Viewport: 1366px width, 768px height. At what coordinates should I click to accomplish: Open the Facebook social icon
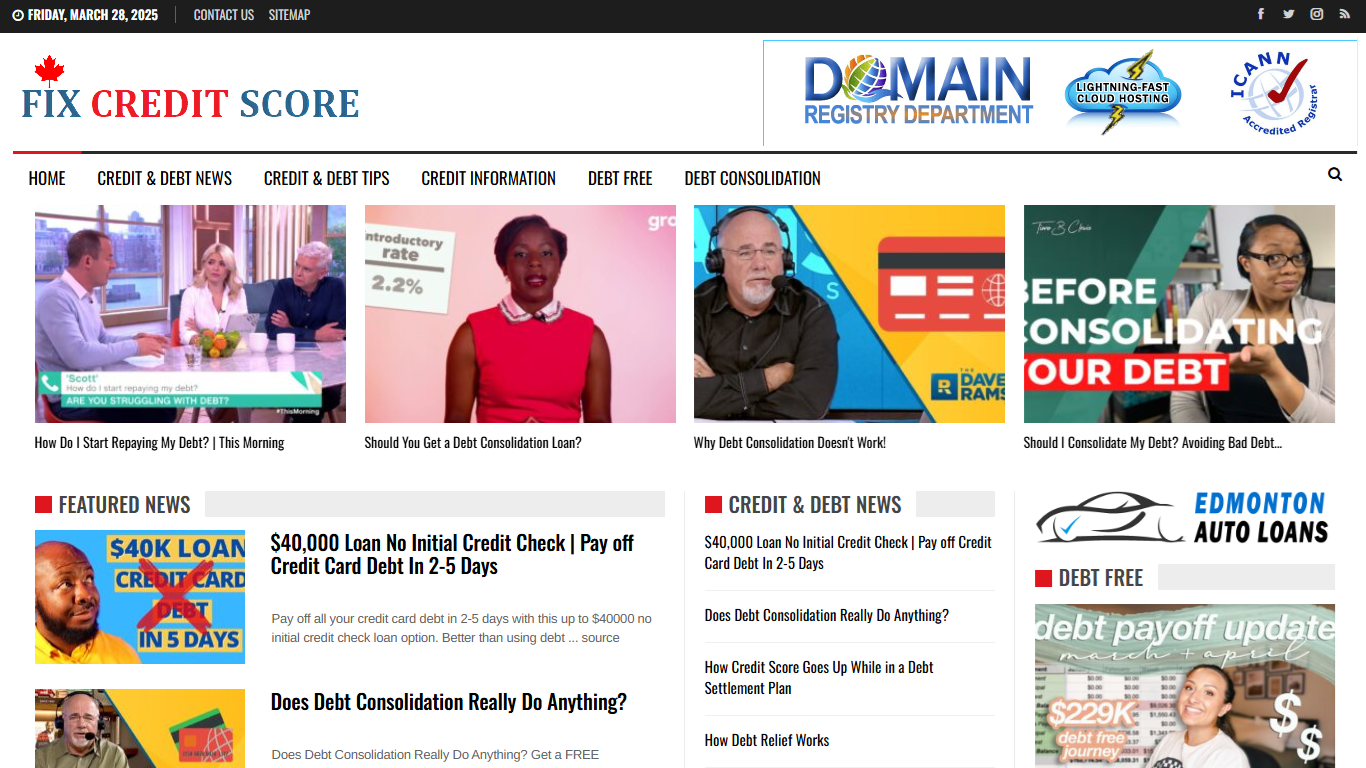1261,14
